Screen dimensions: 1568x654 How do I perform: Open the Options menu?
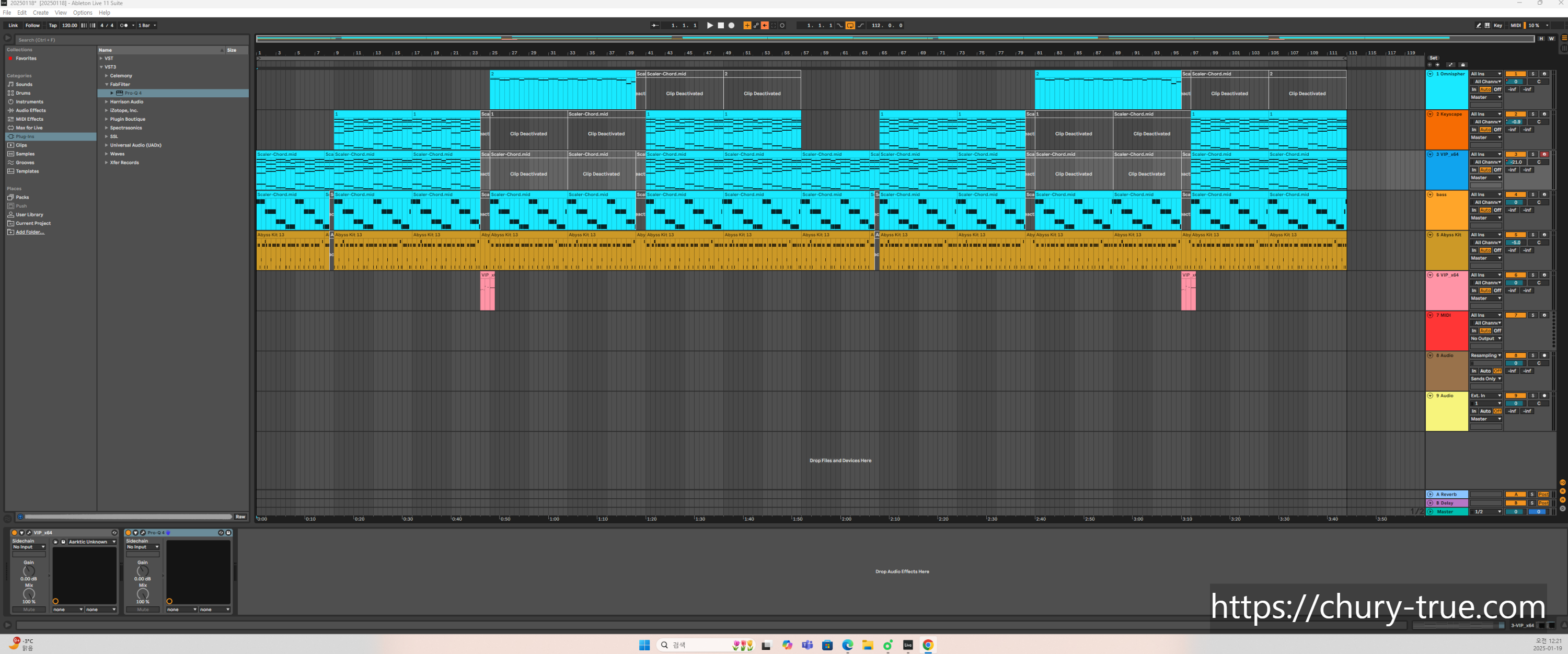(x=82, y=12)
